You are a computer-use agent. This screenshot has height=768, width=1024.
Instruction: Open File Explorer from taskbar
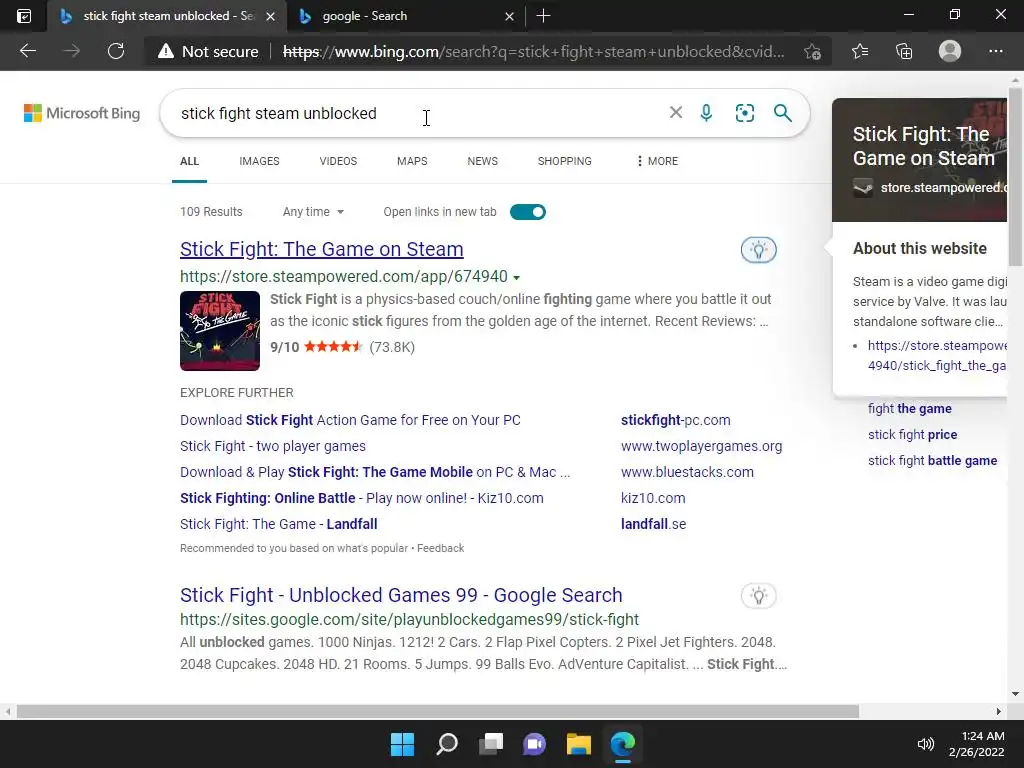coord(579,744)
